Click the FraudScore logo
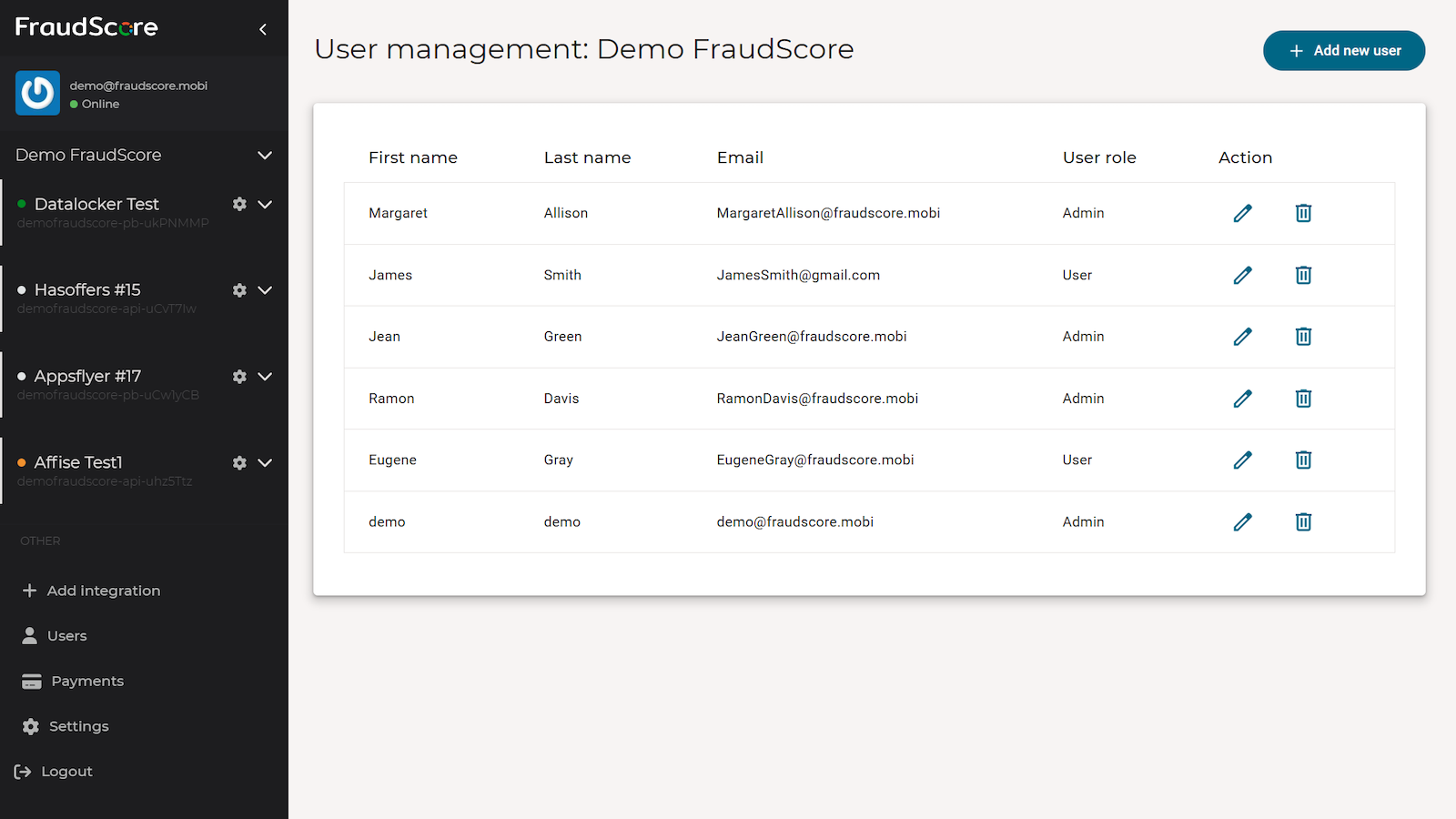This screenshot has height=819, width=1456. 86,27
